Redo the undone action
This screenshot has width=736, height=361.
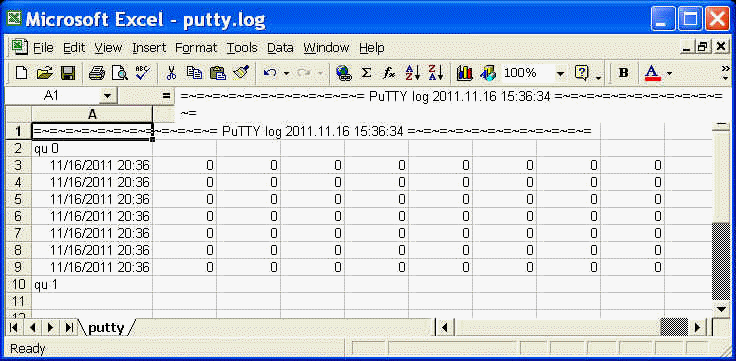[x=303, y=73]
